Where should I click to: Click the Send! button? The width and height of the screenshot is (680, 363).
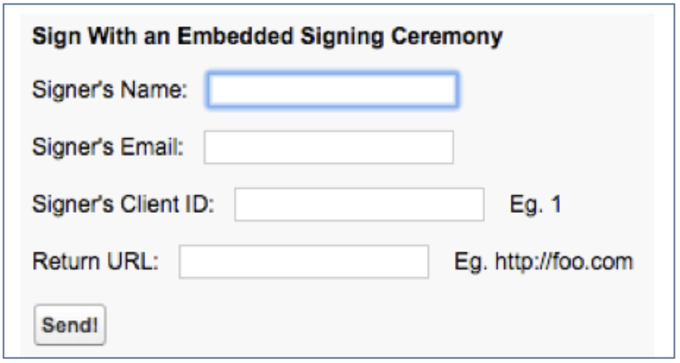(70, 325)
